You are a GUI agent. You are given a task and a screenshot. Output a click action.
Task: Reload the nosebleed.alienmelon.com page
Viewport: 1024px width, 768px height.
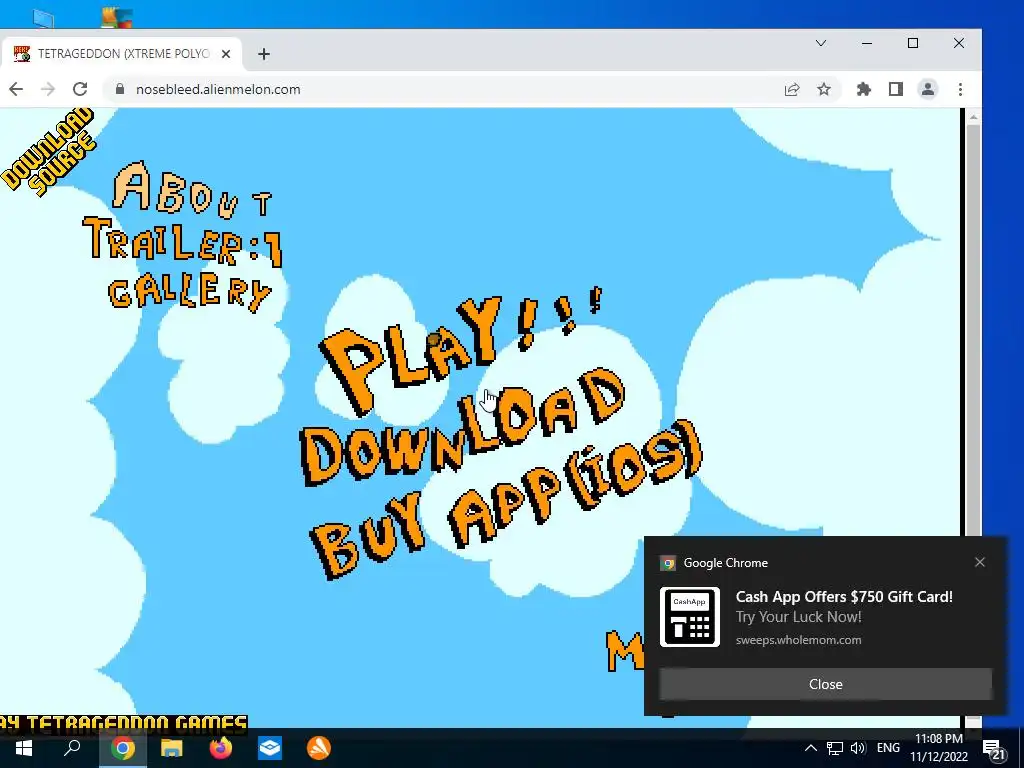click(x=80, y=89)
